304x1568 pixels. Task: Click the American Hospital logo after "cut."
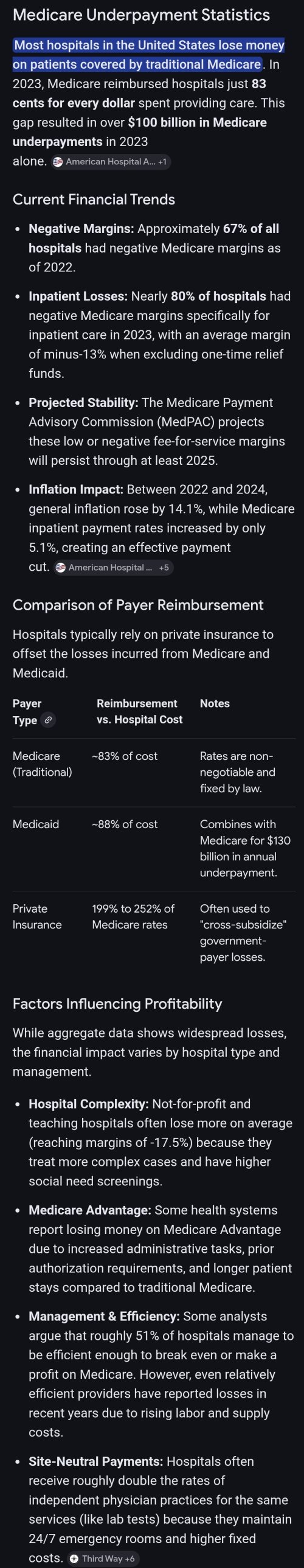(x=60, y=567)
